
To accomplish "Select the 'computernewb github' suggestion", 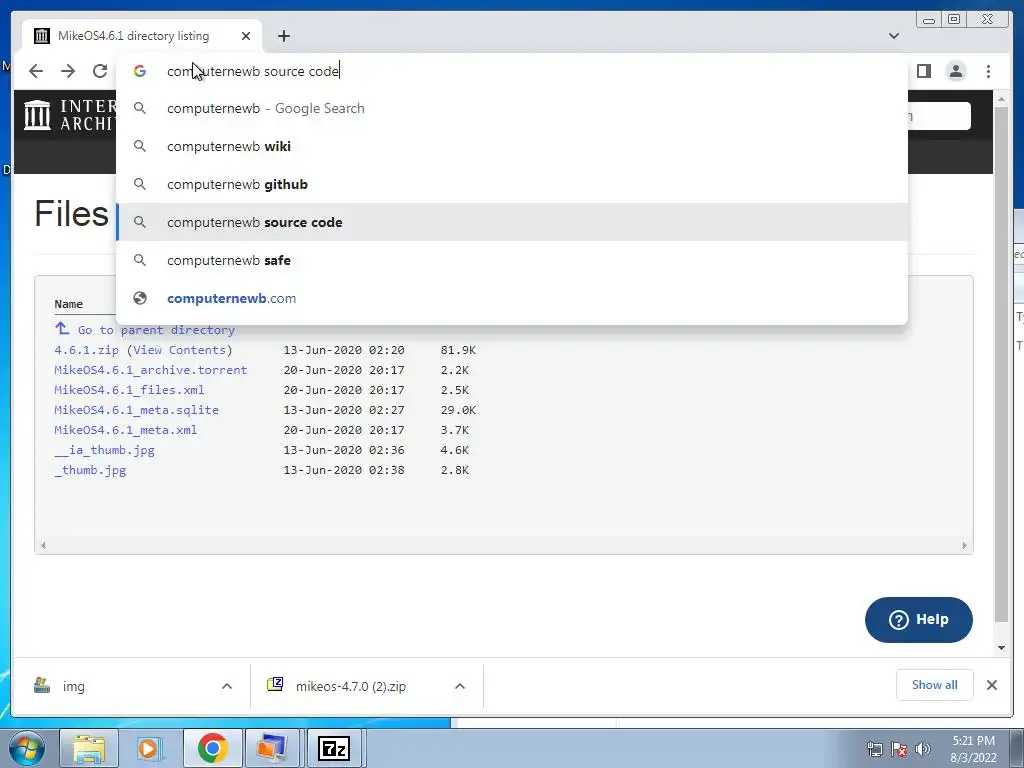I will tap(512, 184).
